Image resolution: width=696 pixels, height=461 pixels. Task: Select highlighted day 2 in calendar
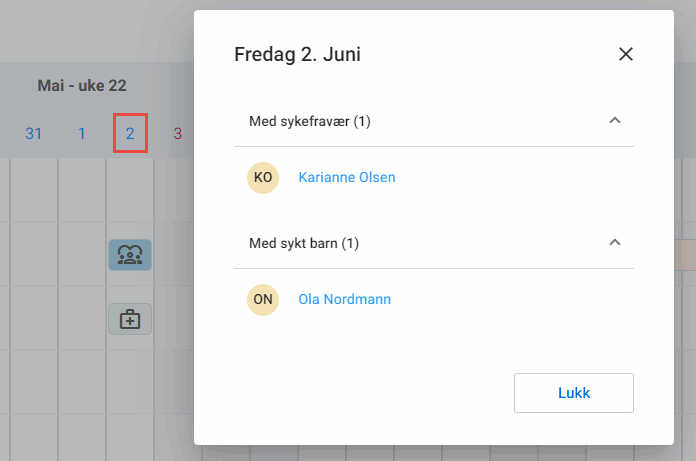click(130, 133)
